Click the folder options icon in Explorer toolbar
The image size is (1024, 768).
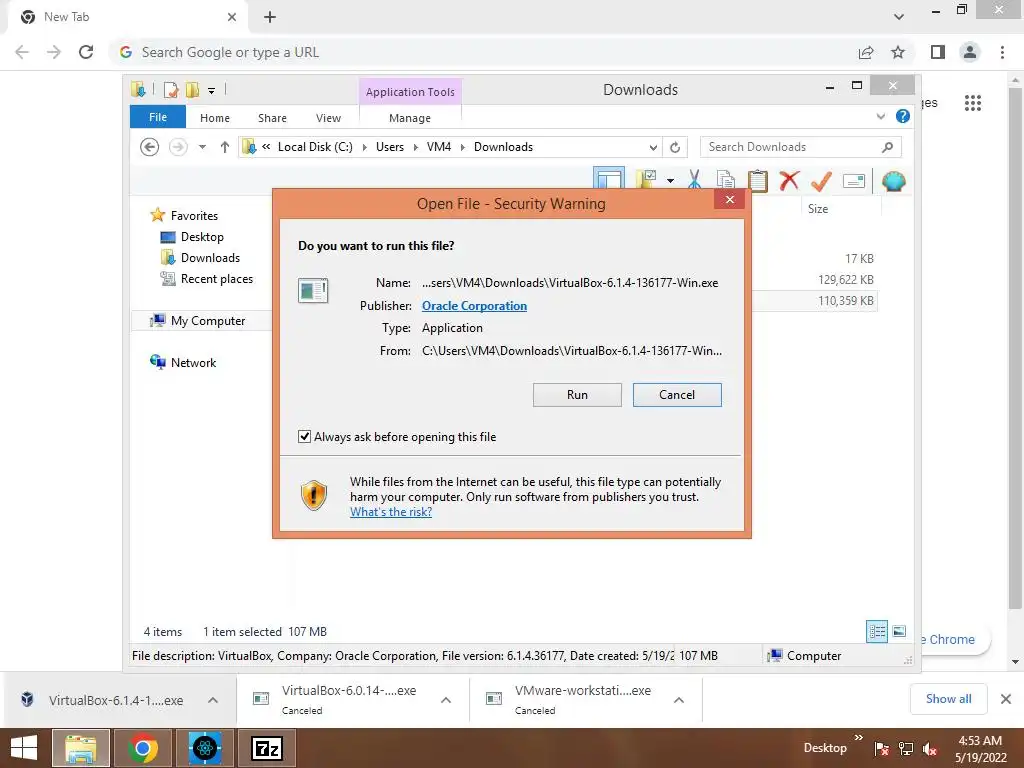click(647, 180)
